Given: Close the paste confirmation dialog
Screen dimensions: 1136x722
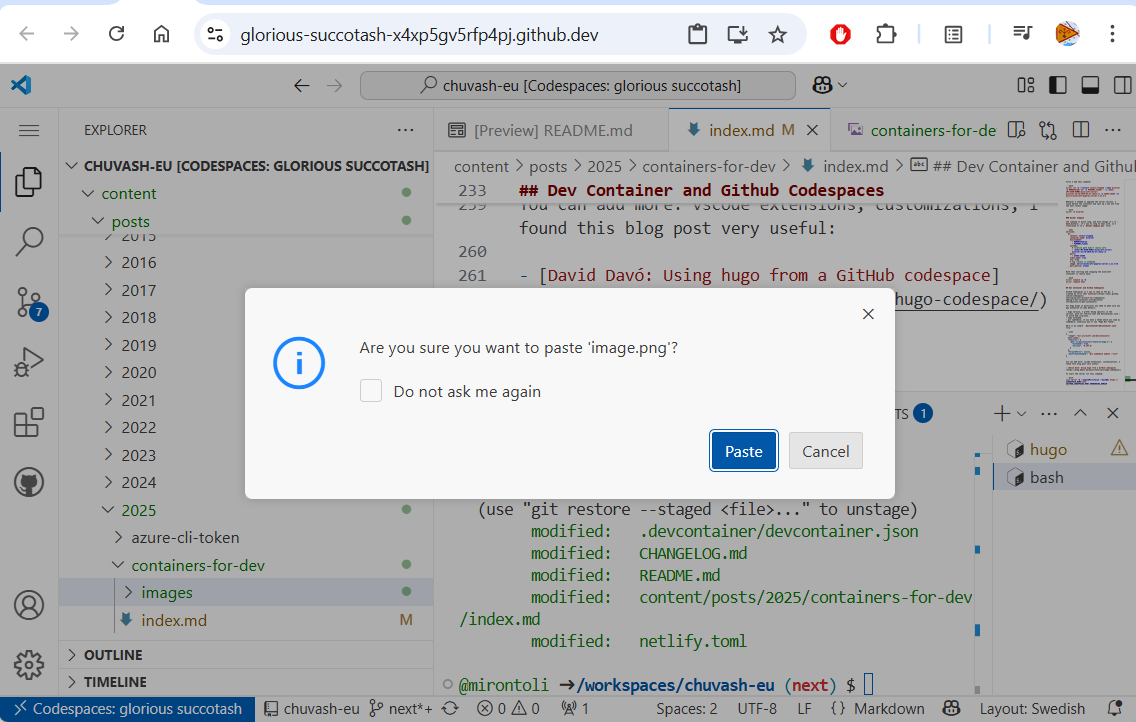Looking at the screenshot, I should [x=868, y=314].
